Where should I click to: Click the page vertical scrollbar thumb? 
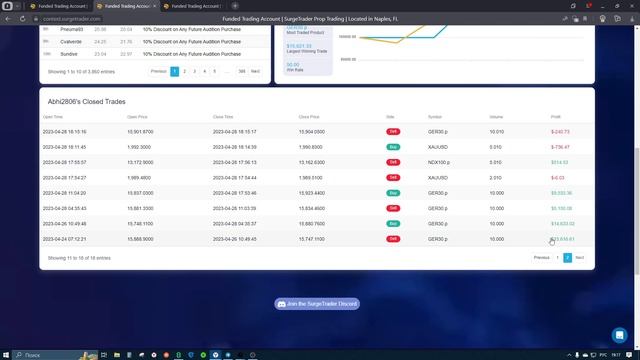(x=637, y=210)
